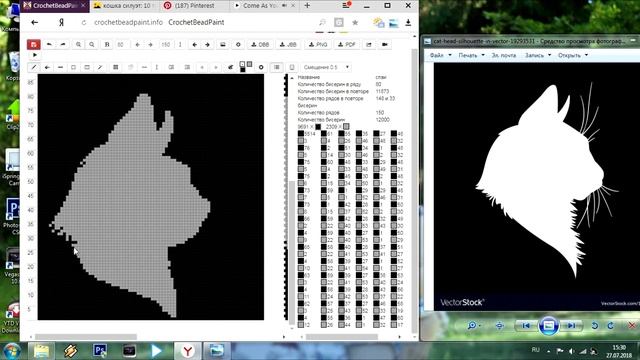This screenshot has height=360, width=640.
Task: Click the horizontal scrollbar under the bead pattern
Action: point(86,337)
